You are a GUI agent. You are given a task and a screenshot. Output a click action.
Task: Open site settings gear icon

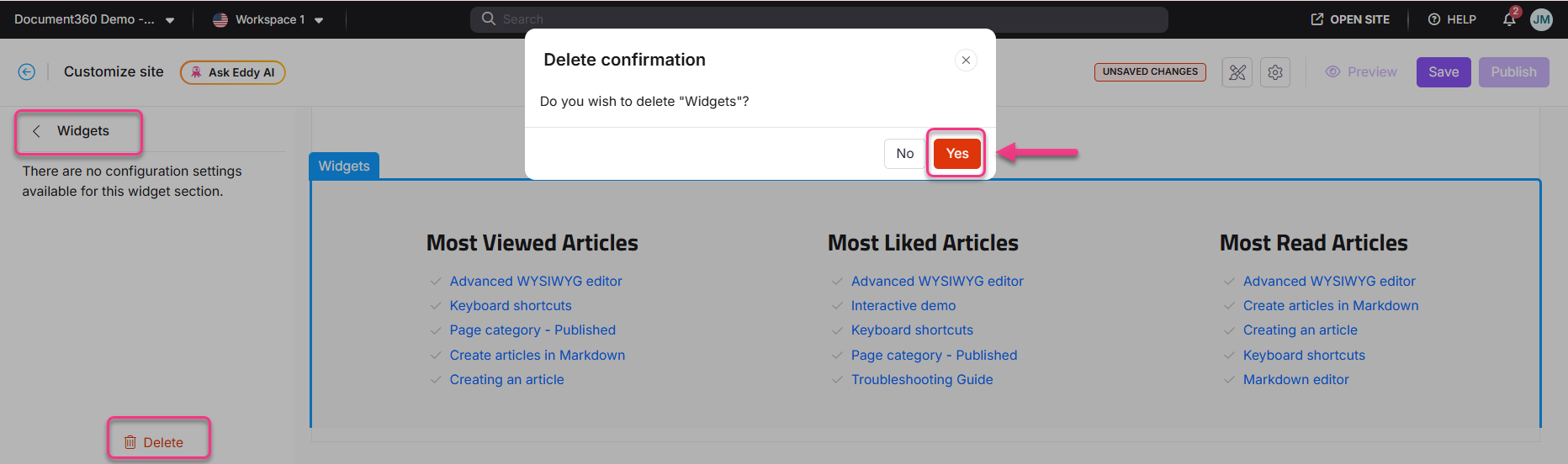coord(1275,72)
